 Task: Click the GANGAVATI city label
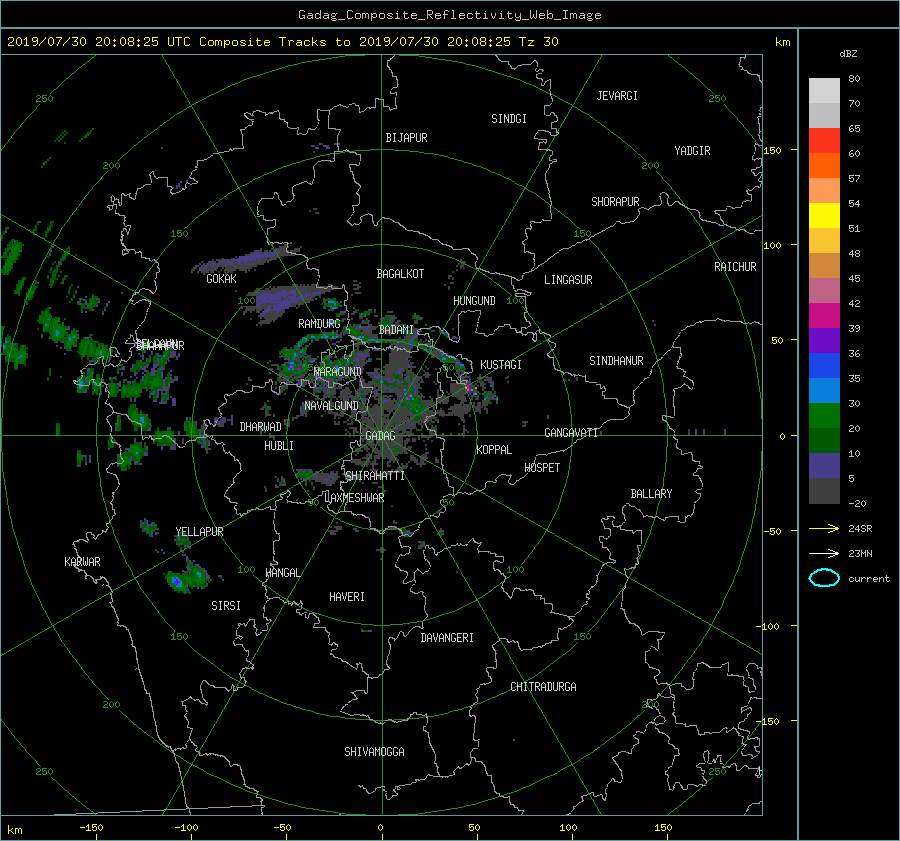point(571,433)
